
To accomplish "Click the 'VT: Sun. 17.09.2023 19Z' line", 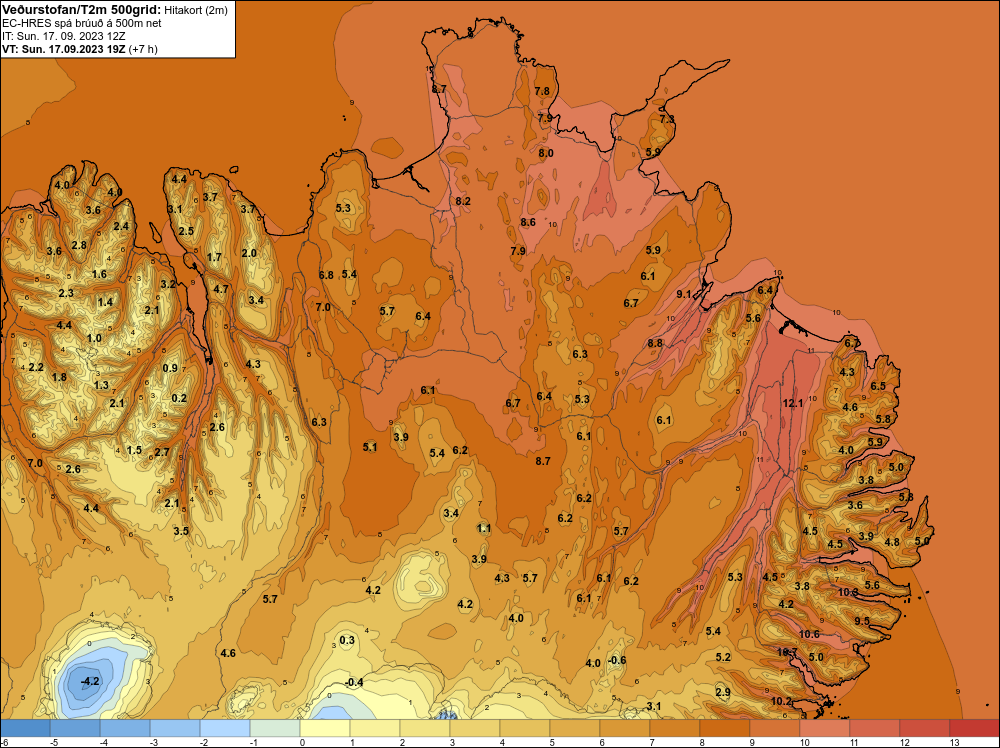I will [64, 49].
